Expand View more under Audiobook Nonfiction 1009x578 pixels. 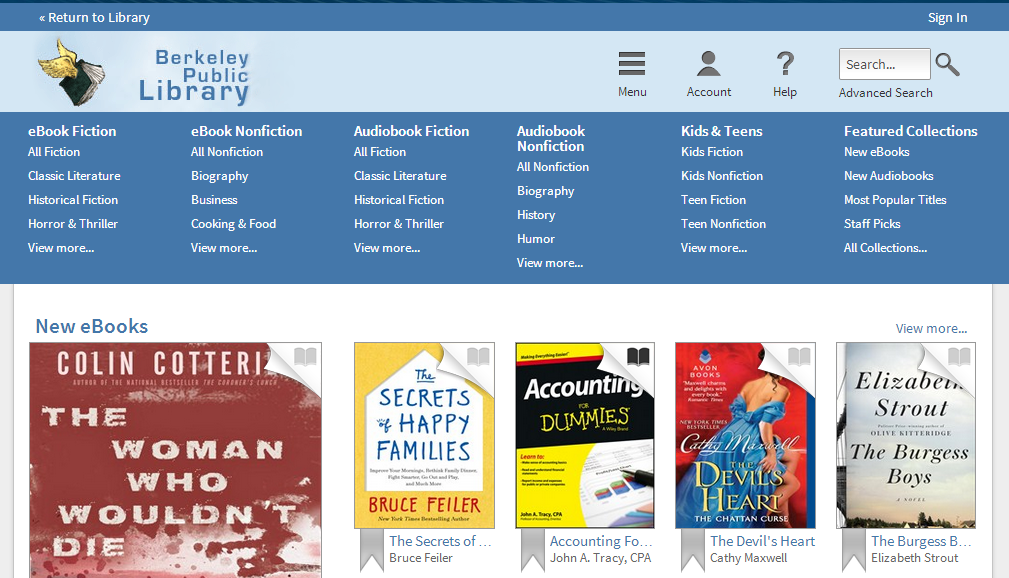pos(550,263)
